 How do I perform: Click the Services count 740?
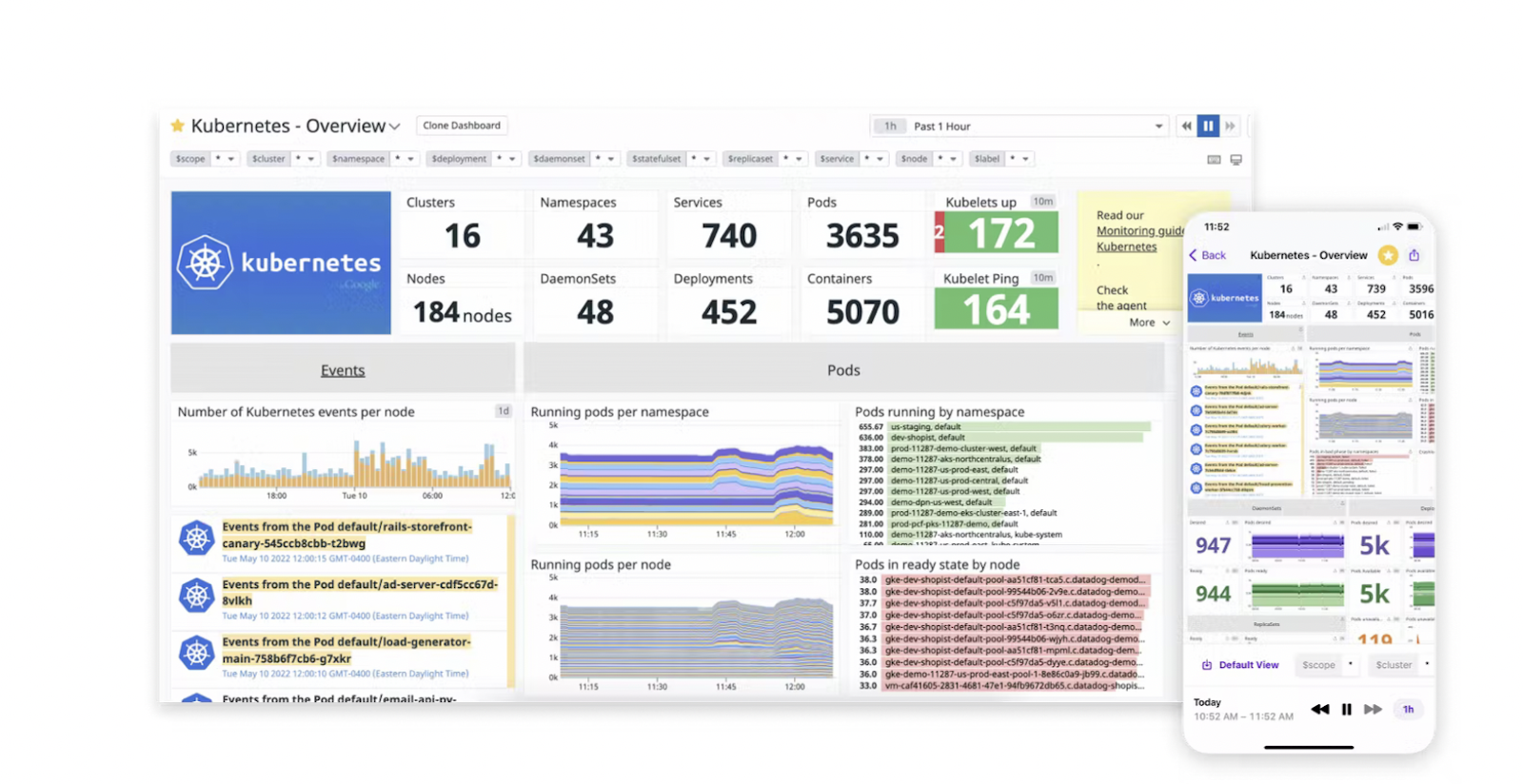(x=729, y=235)
